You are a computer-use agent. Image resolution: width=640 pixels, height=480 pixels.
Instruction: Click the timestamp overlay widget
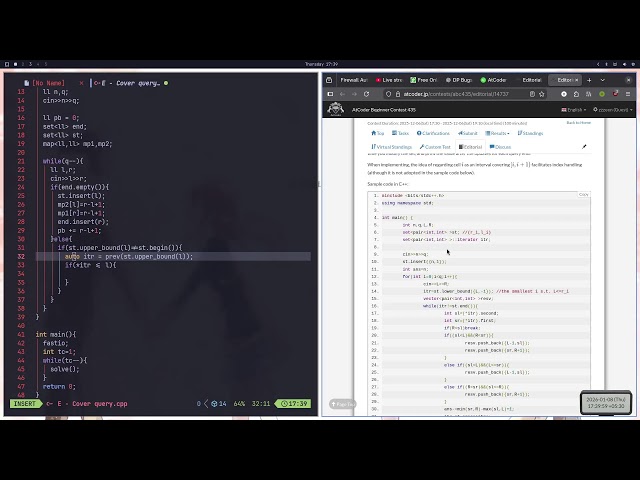click(606, 403)
